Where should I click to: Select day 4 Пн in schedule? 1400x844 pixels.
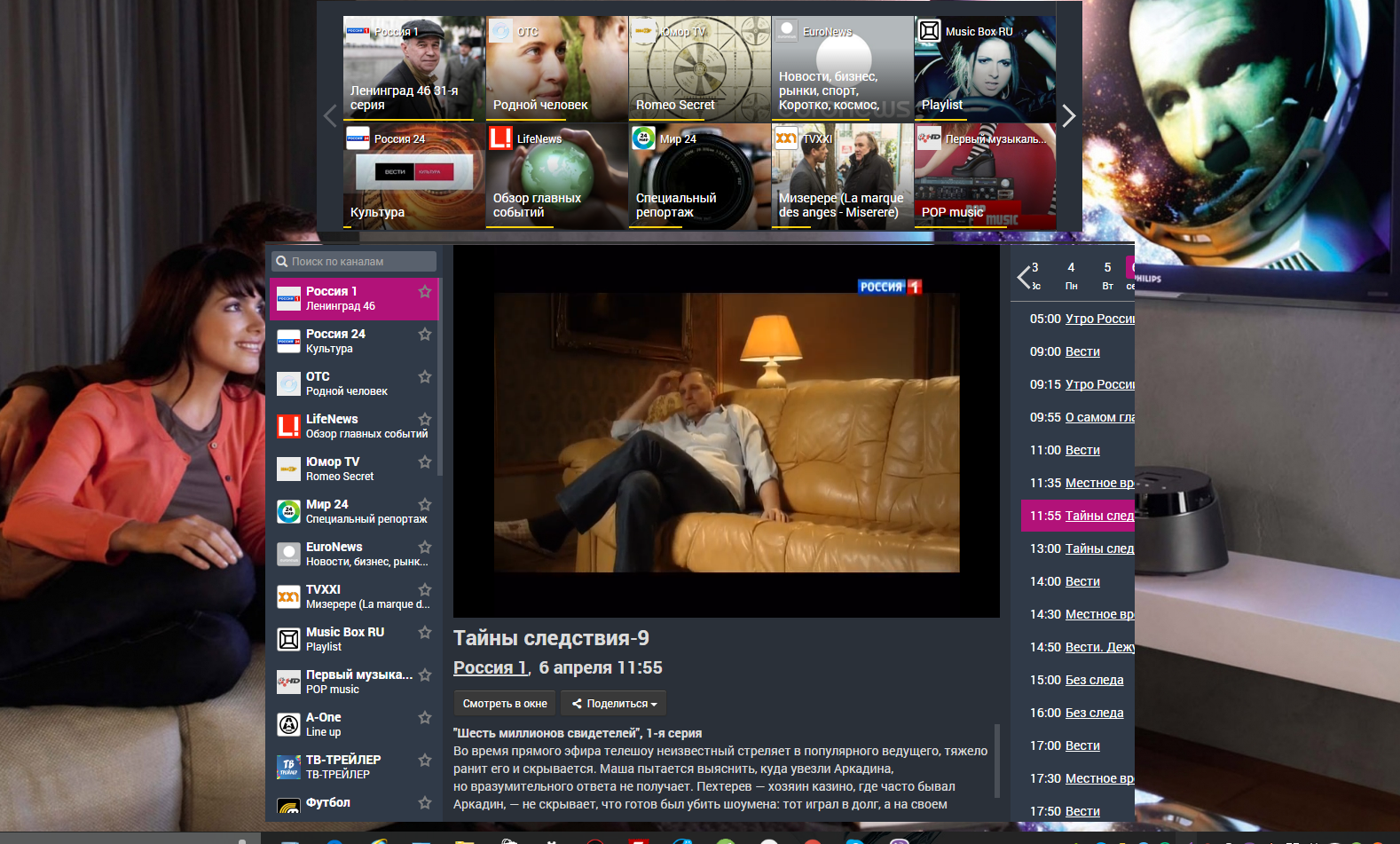(1071, 275)
